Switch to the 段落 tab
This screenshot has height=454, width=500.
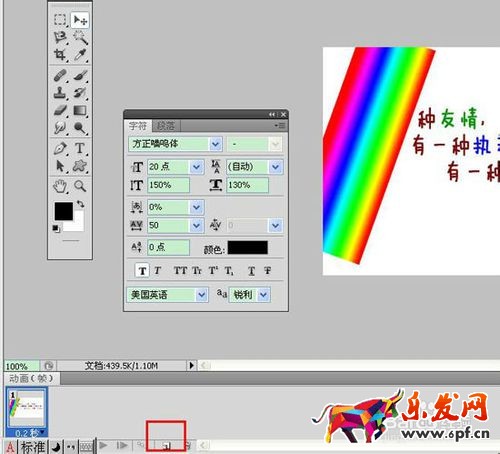[x=166, y=126]
